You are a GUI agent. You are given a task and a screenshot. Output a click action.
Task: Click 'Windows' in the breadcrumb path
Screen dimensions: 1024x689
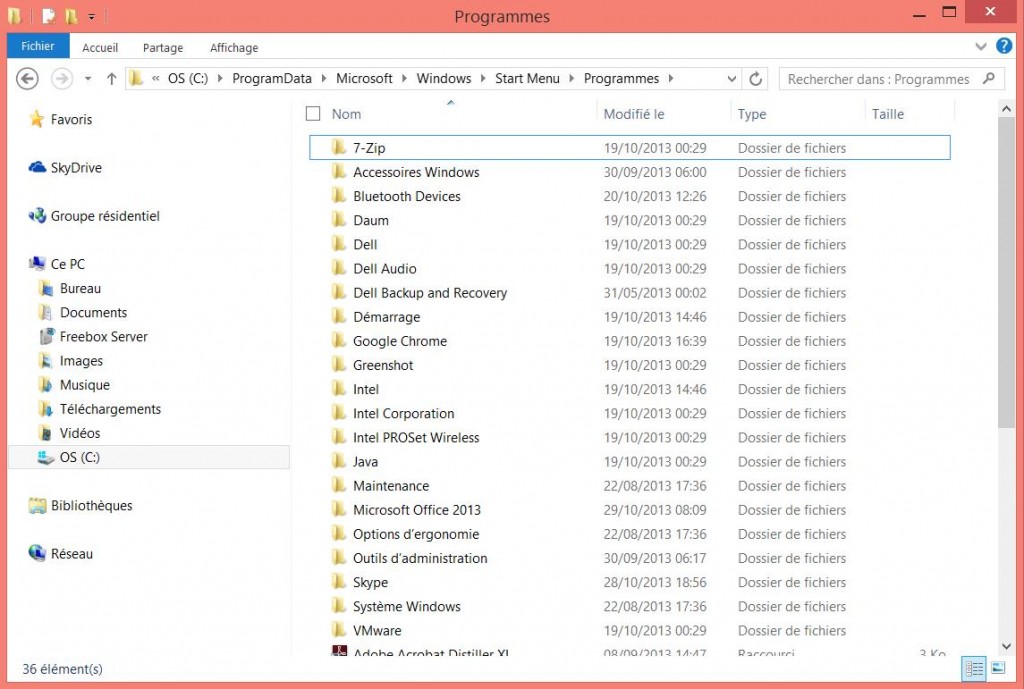click(x=444, y=78)
